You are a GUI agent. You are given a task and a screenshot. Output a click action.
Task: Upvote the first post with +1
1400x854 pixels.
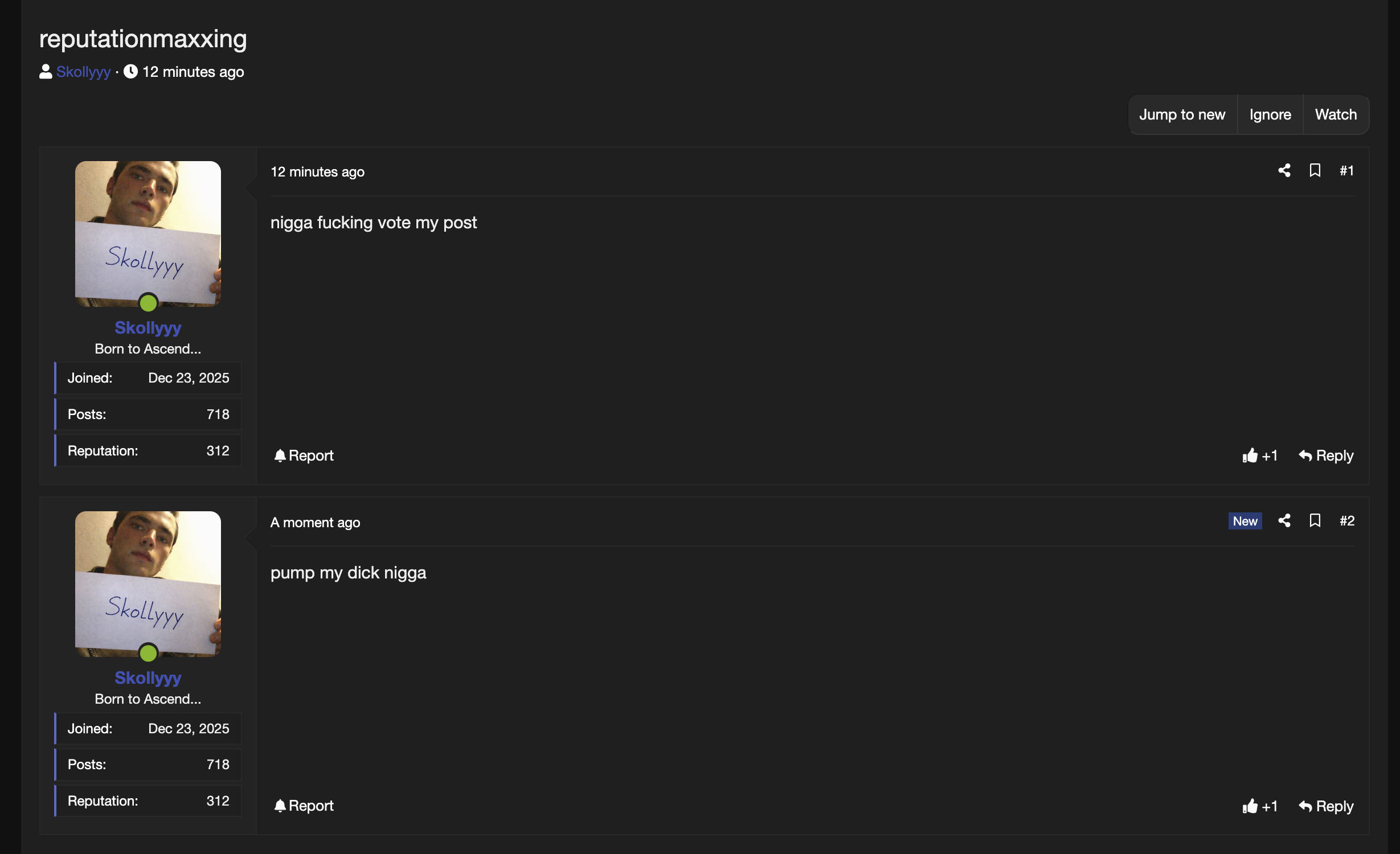pyautogui.click(x=1260, y=455)
